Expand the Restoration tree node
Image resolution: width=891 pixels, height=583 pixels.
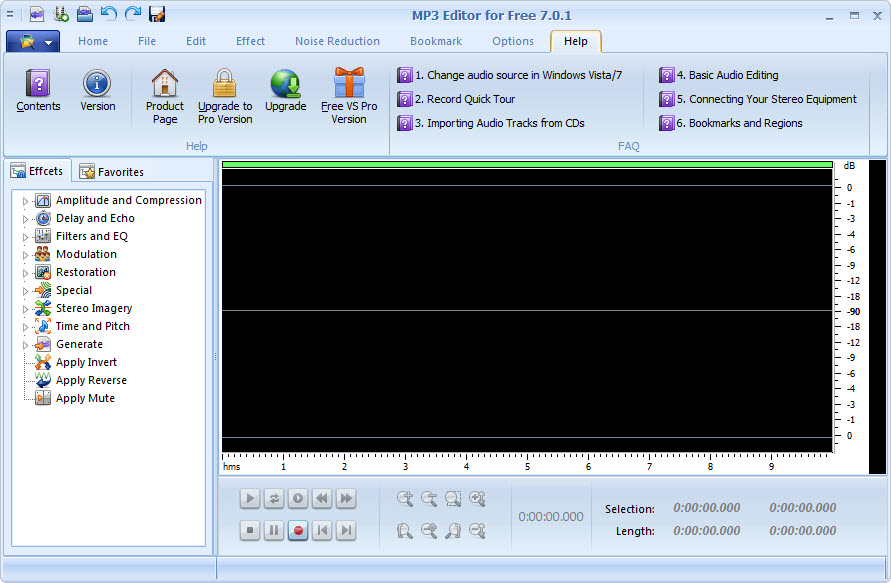tap(25, 273)
